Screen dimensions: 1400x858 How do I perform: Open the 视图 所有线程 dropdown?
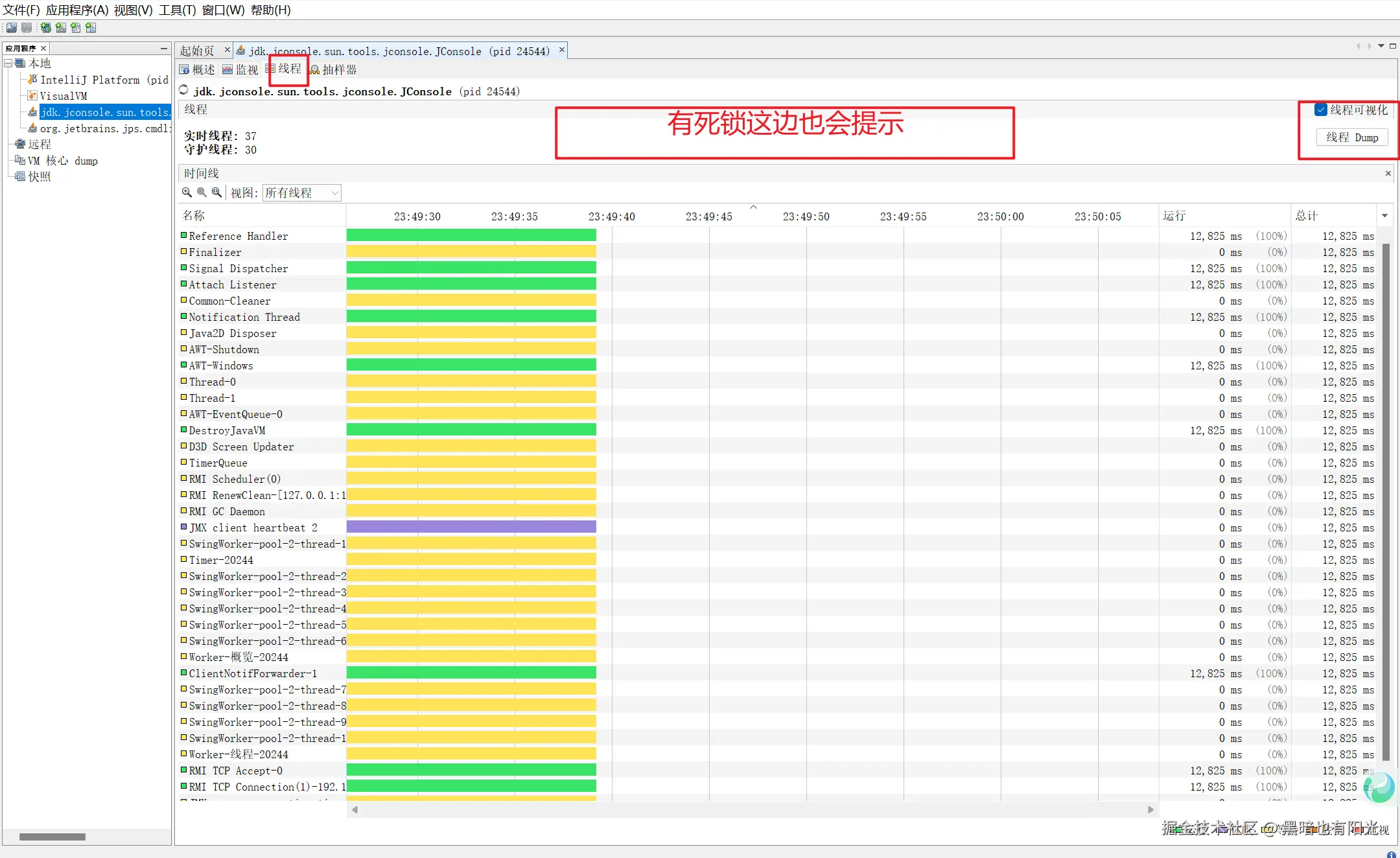(301, 192)
